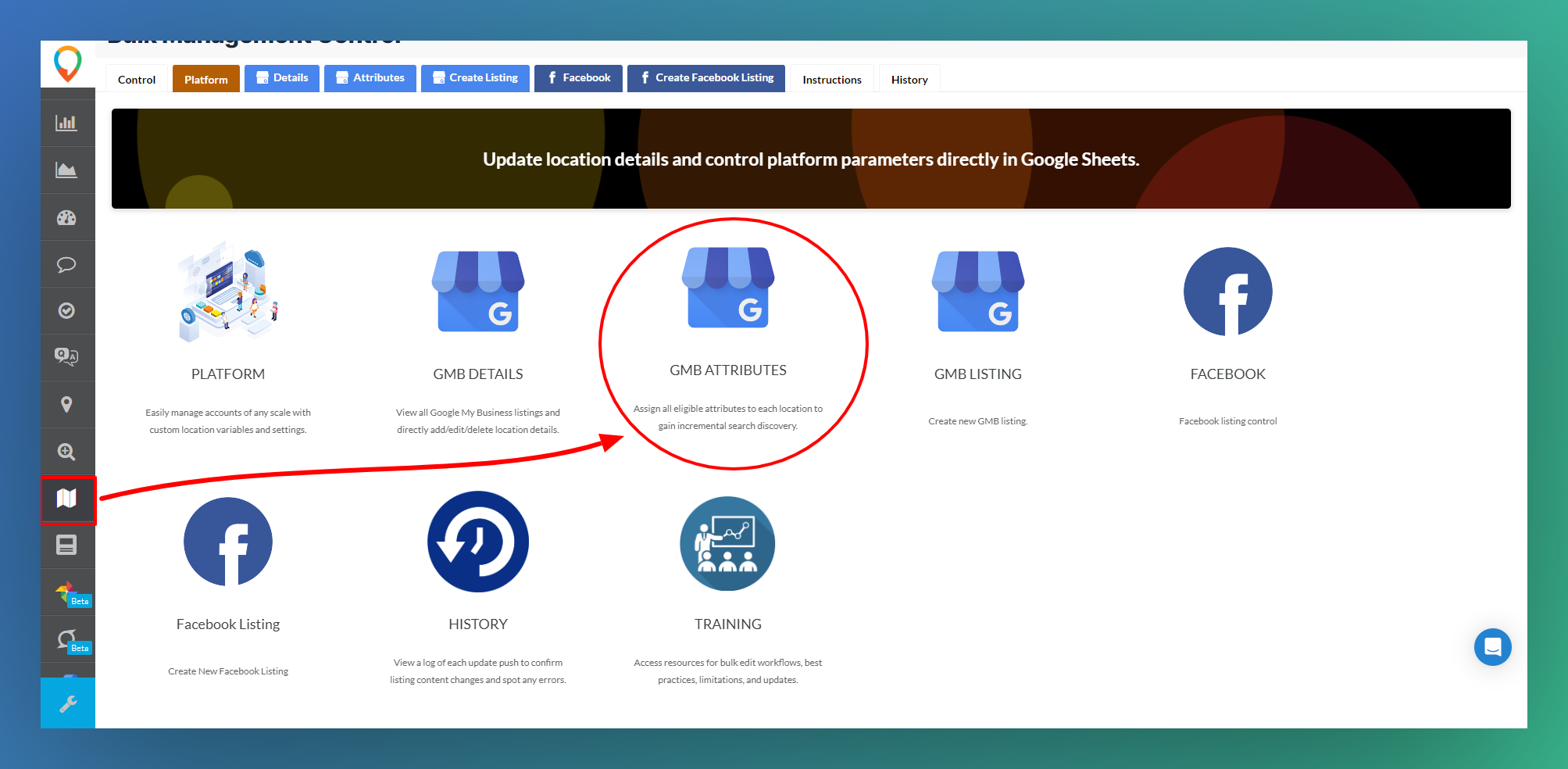Click the Facebook Listing round logo icon
The height and width of the screenshot is (769, 1568).
click(228, 542)
